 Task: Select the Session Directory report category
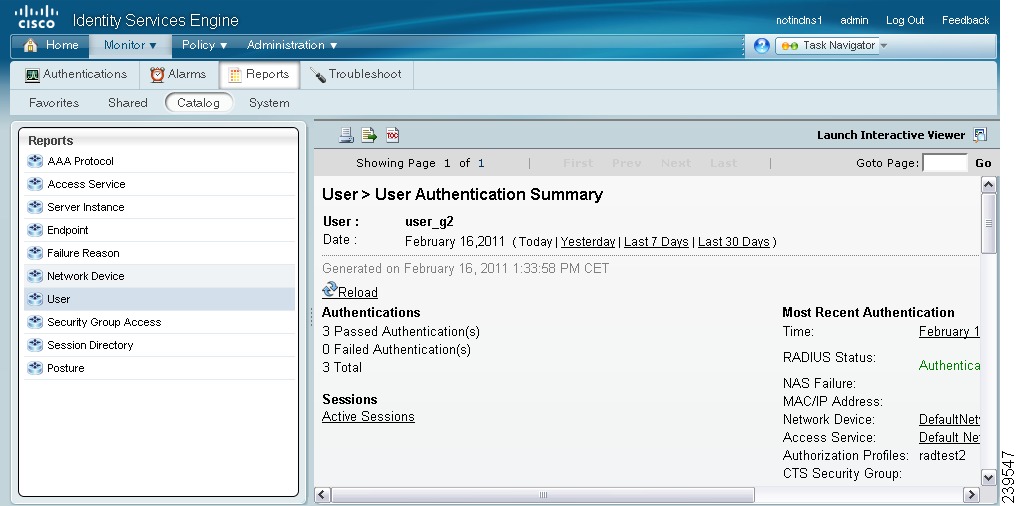(x=160, y=345)
